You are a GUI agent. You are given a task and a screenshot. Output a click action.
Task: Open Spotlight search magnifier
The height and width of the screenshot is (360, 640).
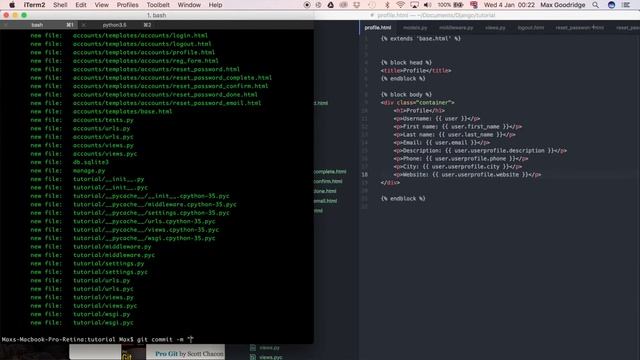coord(596,5)
